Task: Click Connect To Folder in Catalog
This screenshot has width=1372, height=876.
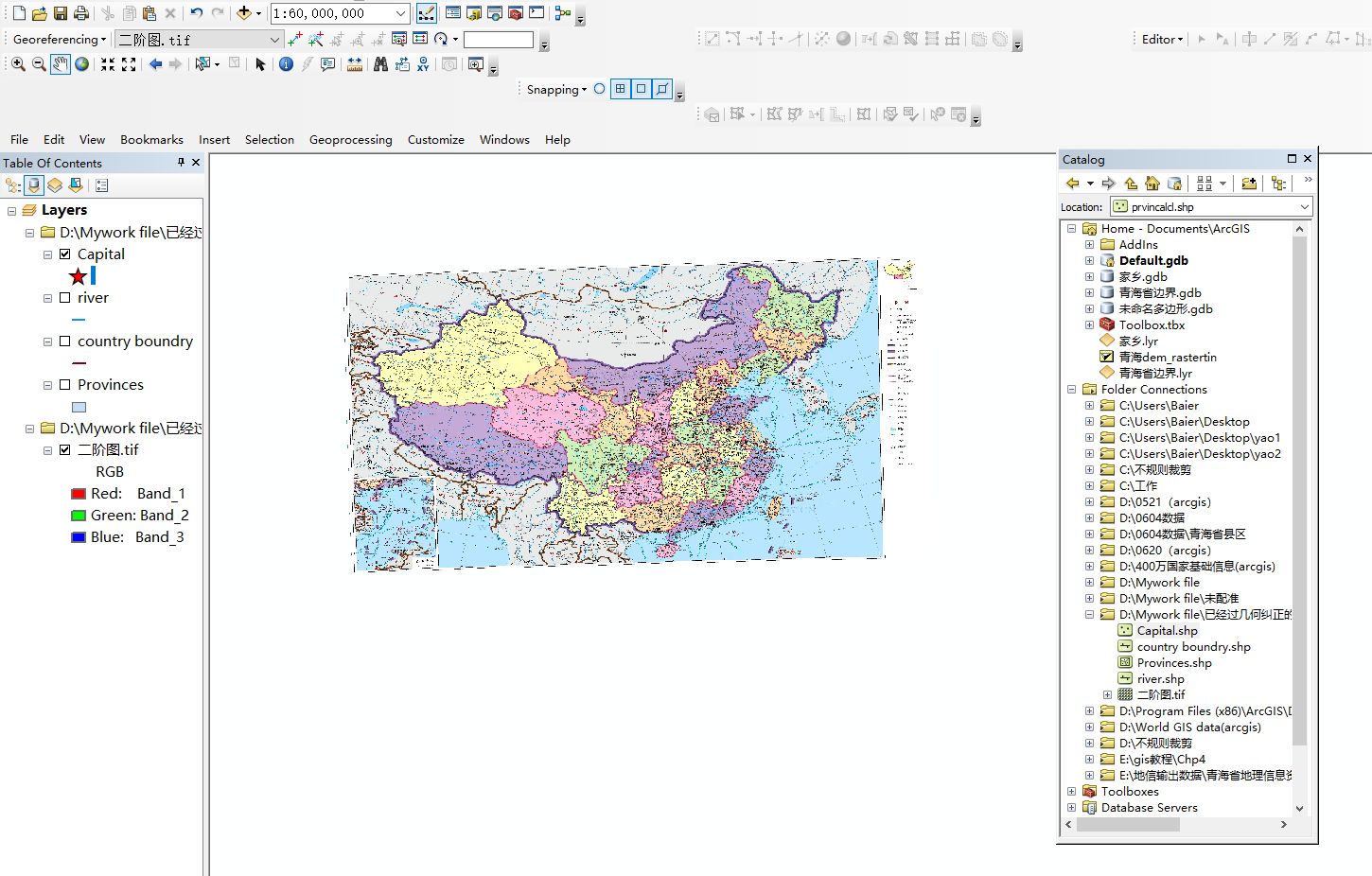Action: point(1249,184)
